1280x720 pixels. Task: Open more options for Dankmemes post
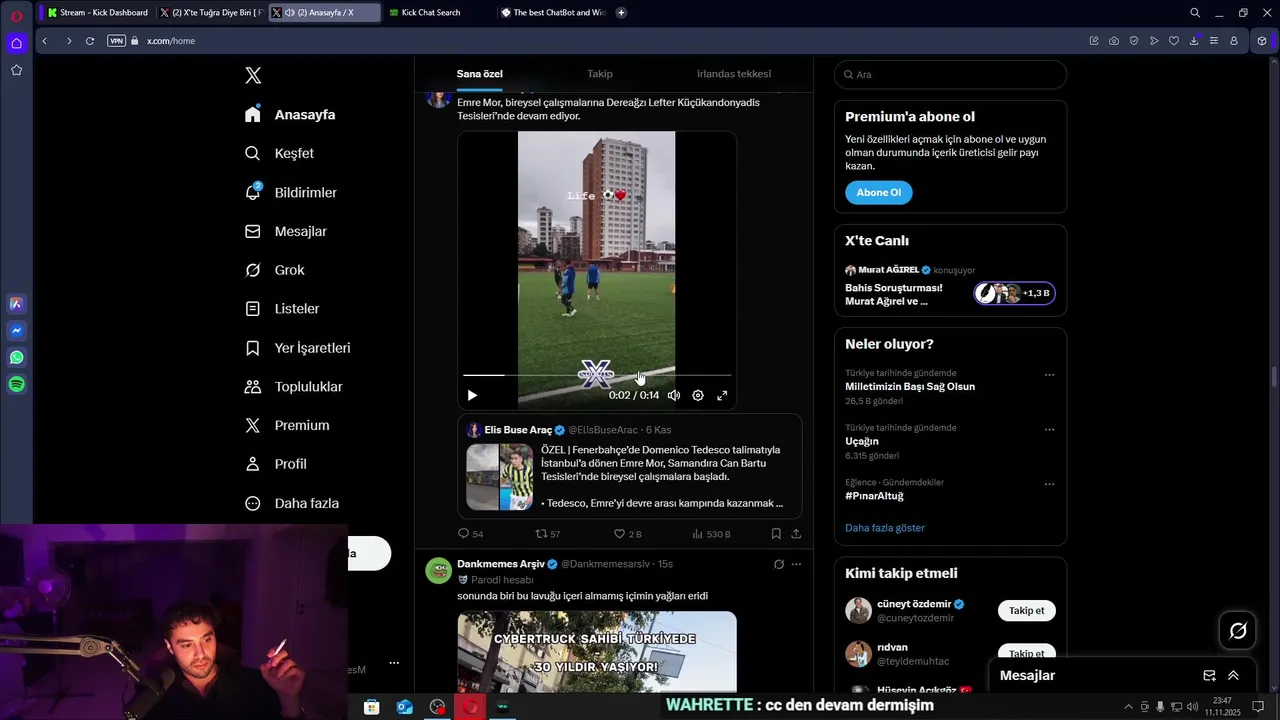pyautogui.click(x=796, y=564)
